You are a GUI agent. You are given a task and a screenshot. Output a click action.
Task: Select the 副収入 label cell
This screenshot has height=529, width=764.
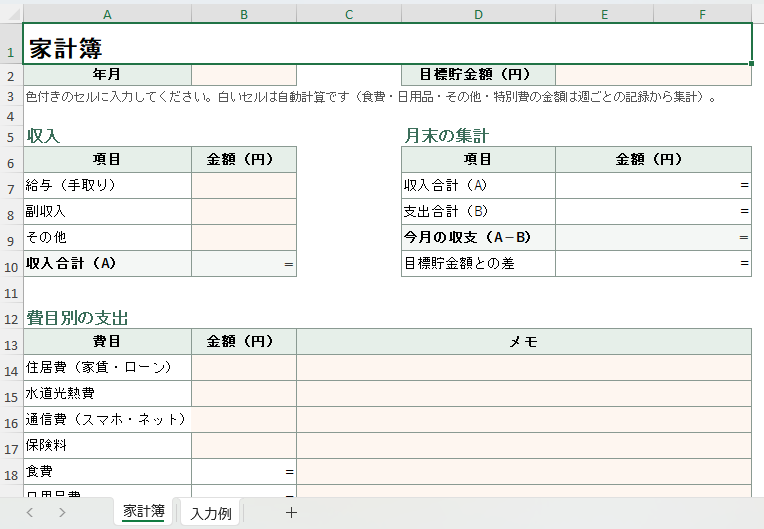coord(107,211)
